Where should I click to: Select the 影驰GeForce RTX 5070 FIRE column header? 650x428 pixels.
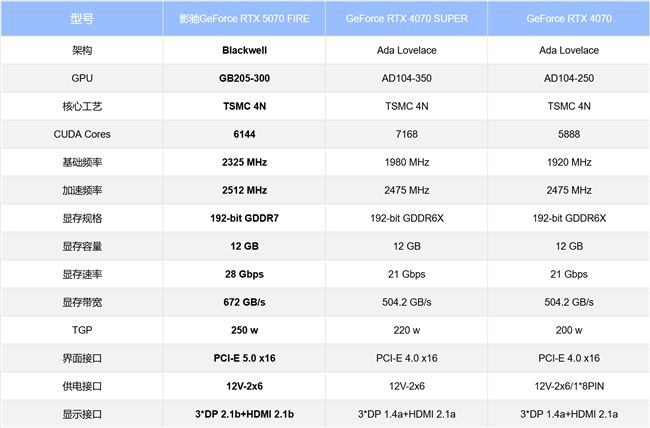point(244,19)
